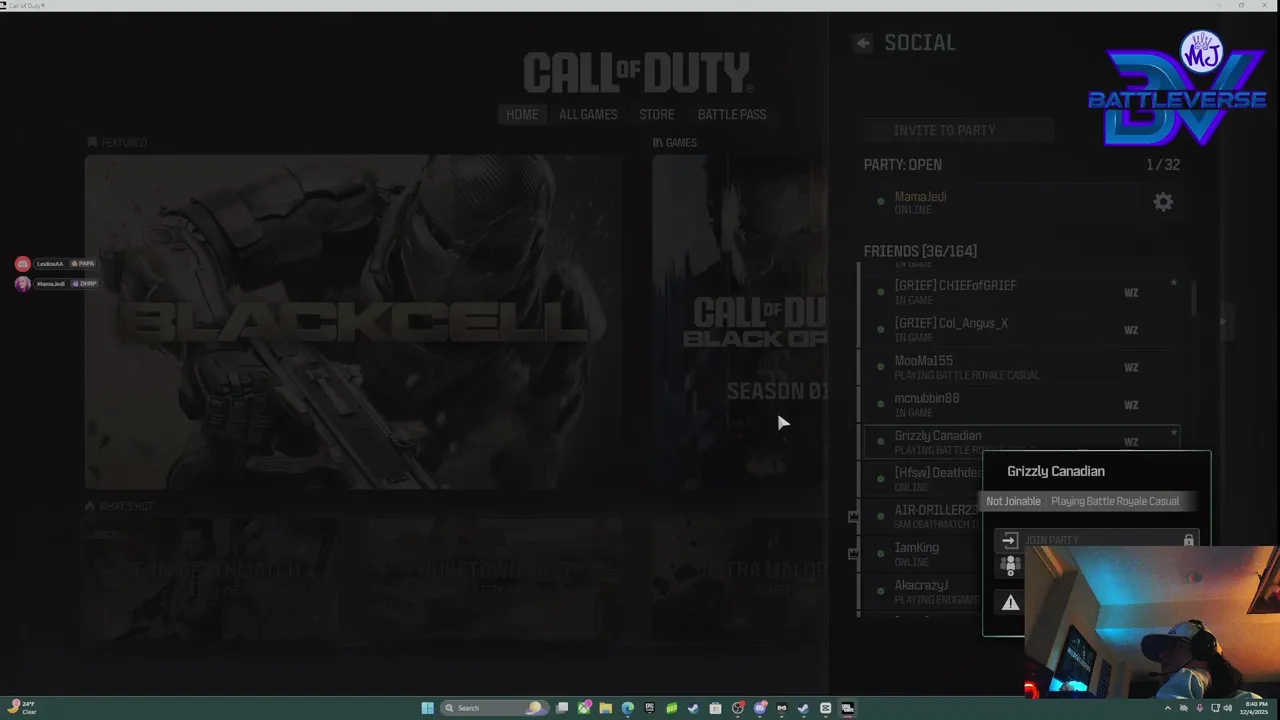Select [GRIEF] Col_Angus_X friend row

point(1021,330)
